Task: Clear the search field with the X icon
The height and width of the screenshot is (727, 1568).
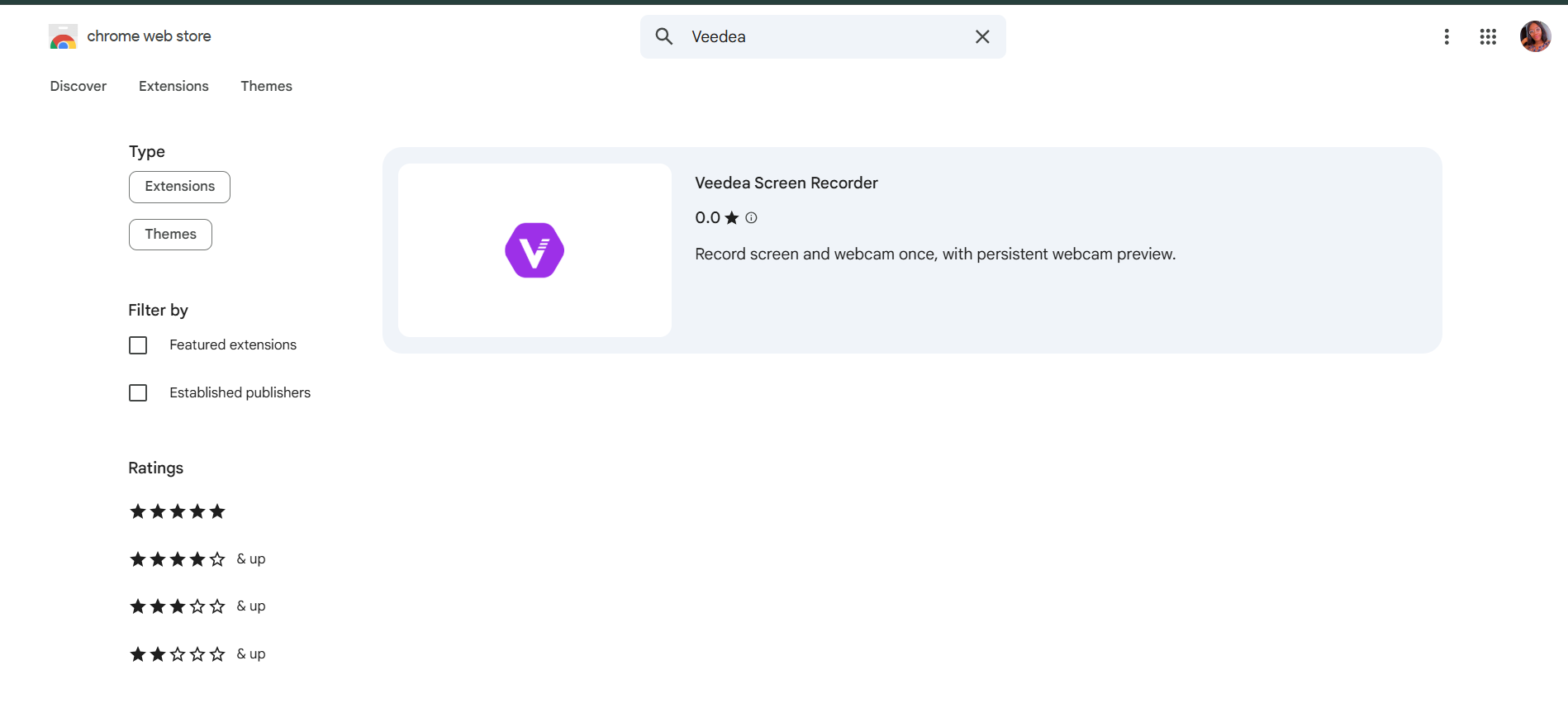Action: [982, 36]
